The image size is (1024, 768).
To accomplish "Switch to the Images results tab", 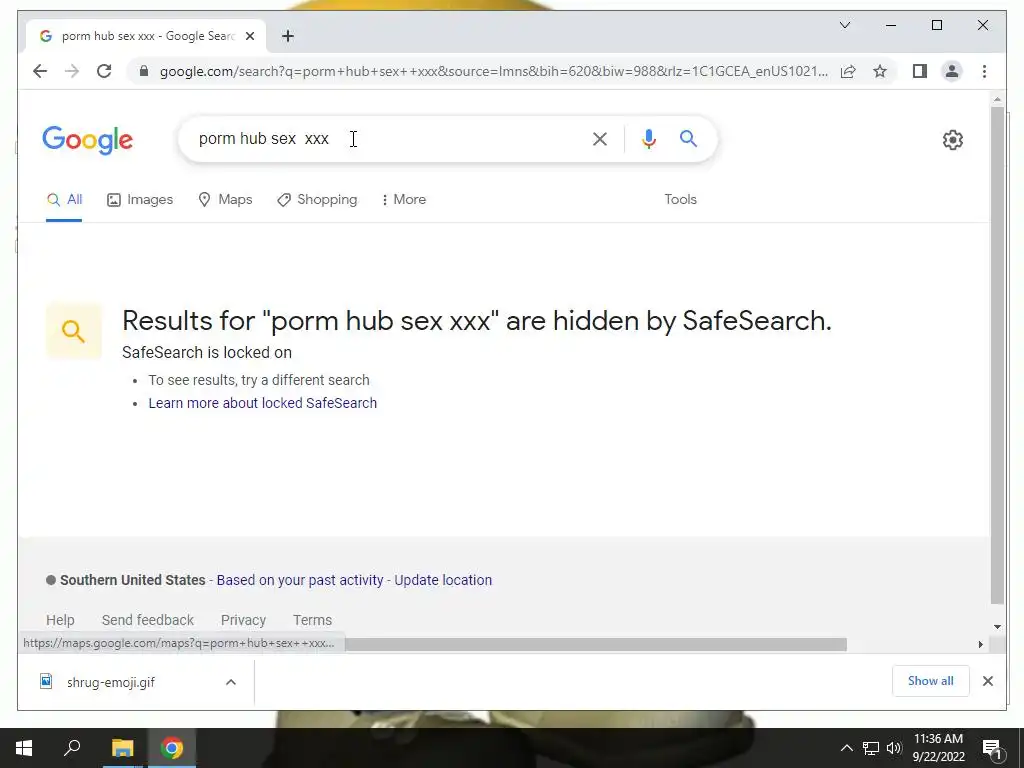I will tap(140, 199).
